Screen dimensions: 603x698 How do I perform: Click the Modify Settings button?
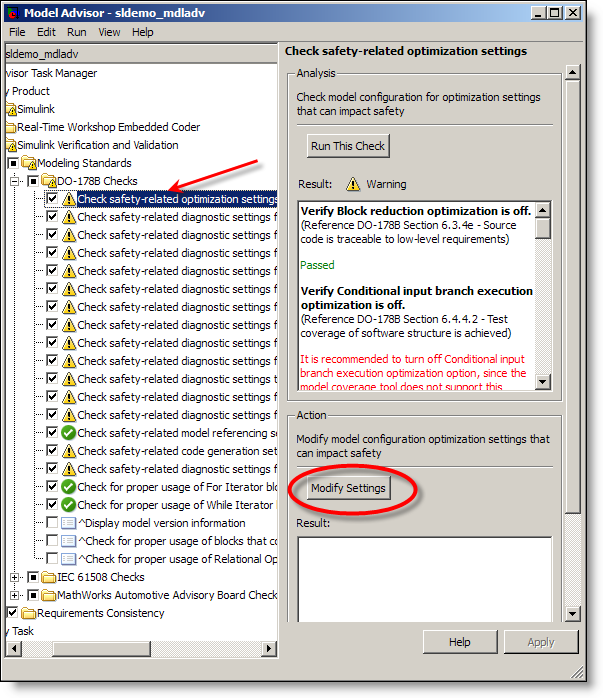coord(347,488)
